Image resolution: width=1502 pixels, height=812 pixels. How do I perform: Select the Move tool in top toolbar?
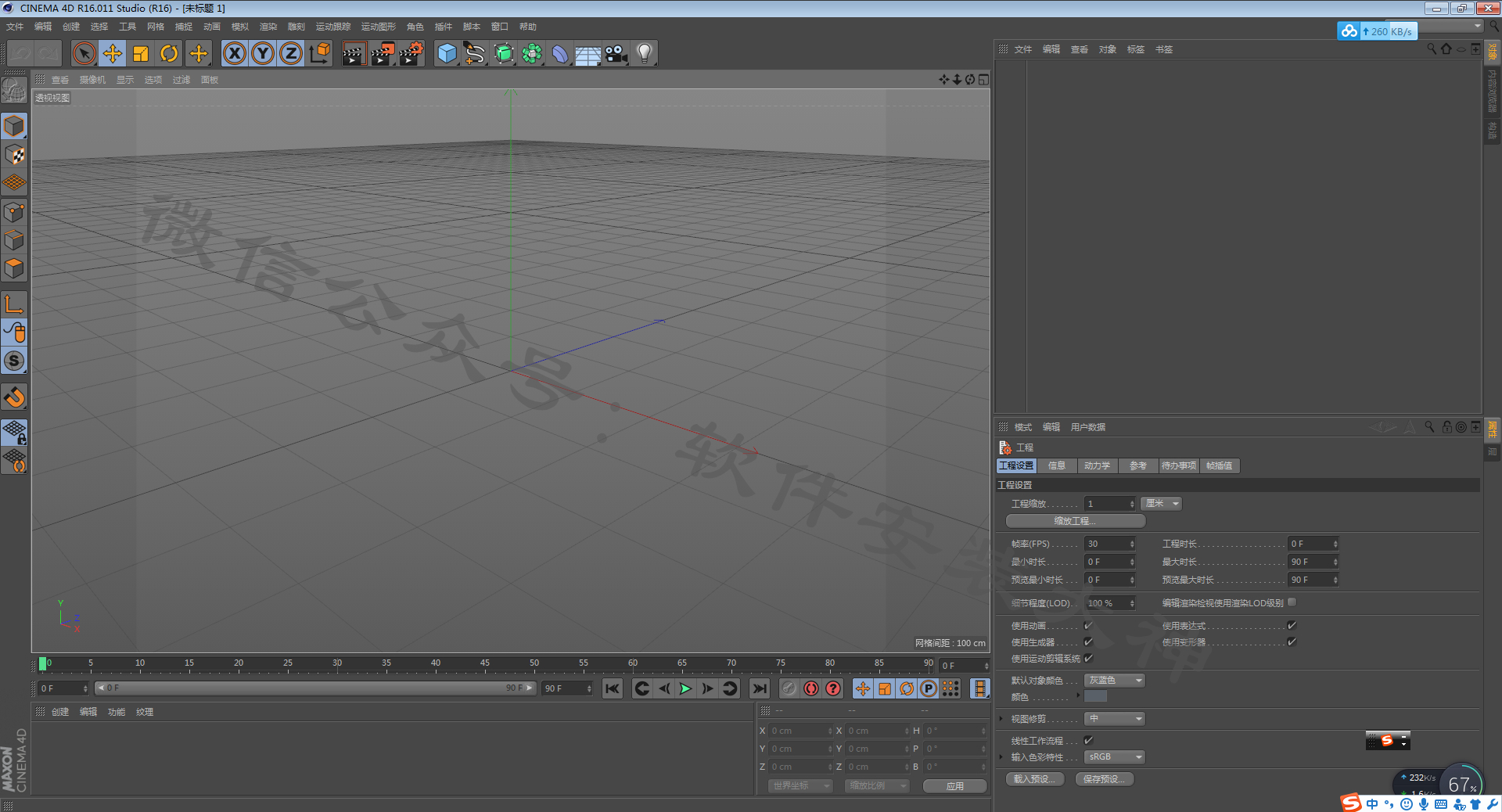click(x=113, y=54)
